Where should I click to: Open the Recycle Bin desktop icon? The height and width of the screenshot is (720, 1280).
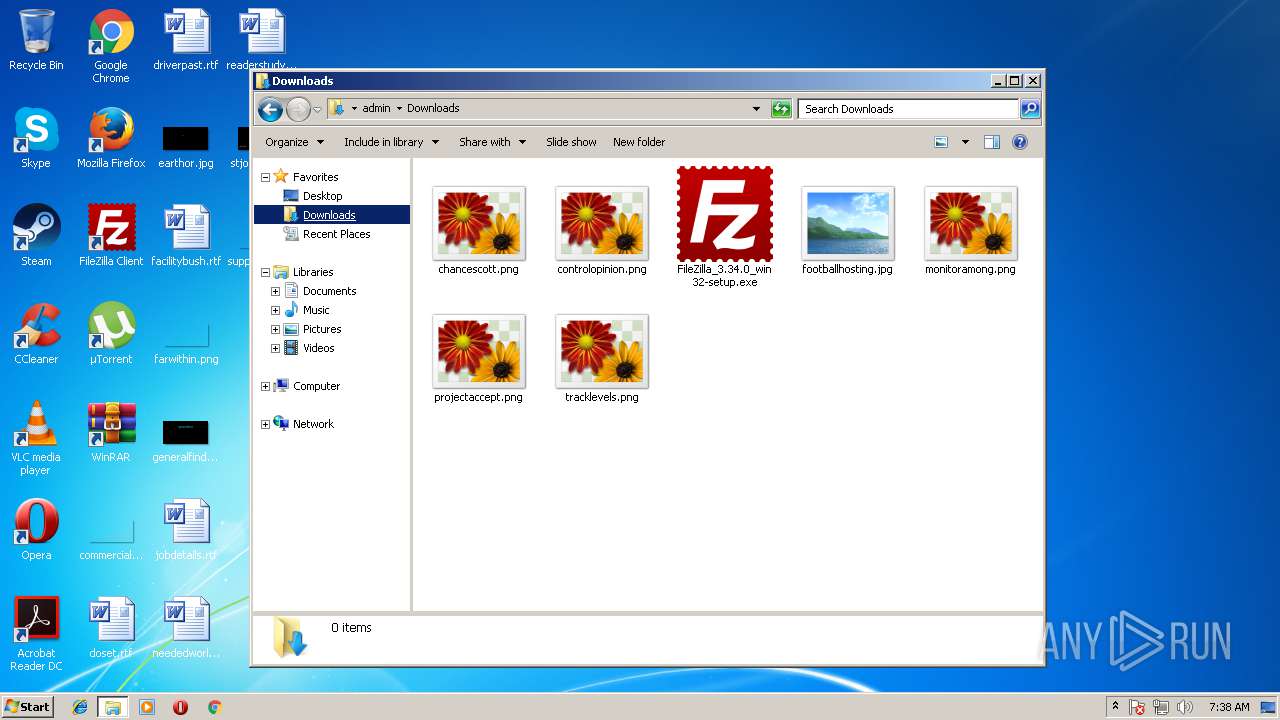[36, 40]
